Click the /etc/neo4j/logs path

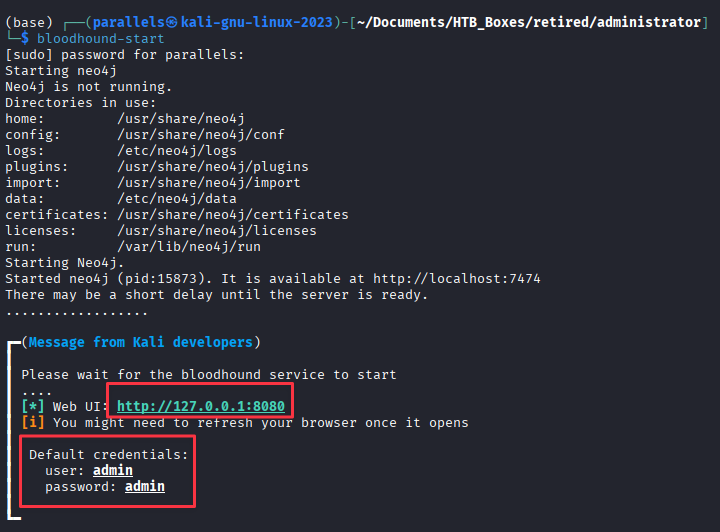[177, 151]
